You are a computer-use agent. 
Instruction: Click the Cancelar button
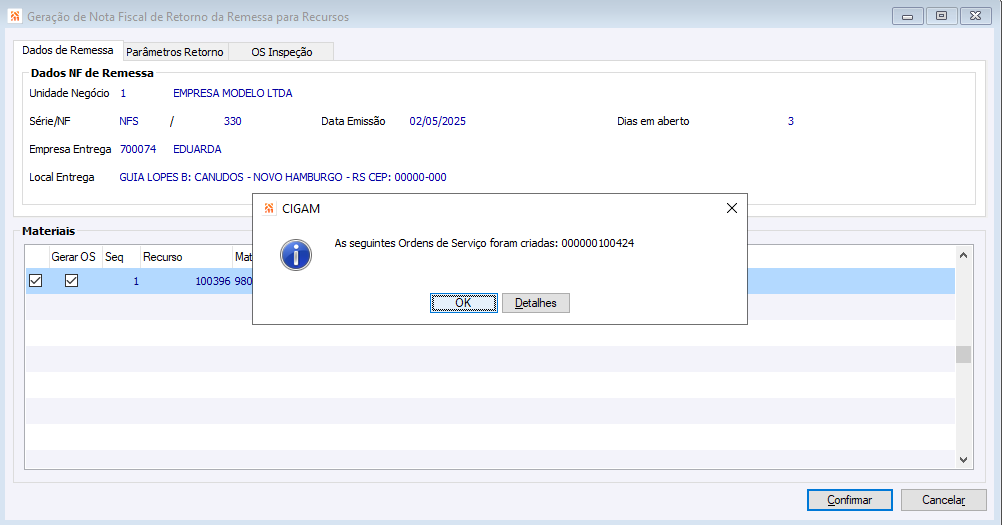pyautogui.click(x=943, y=500)
